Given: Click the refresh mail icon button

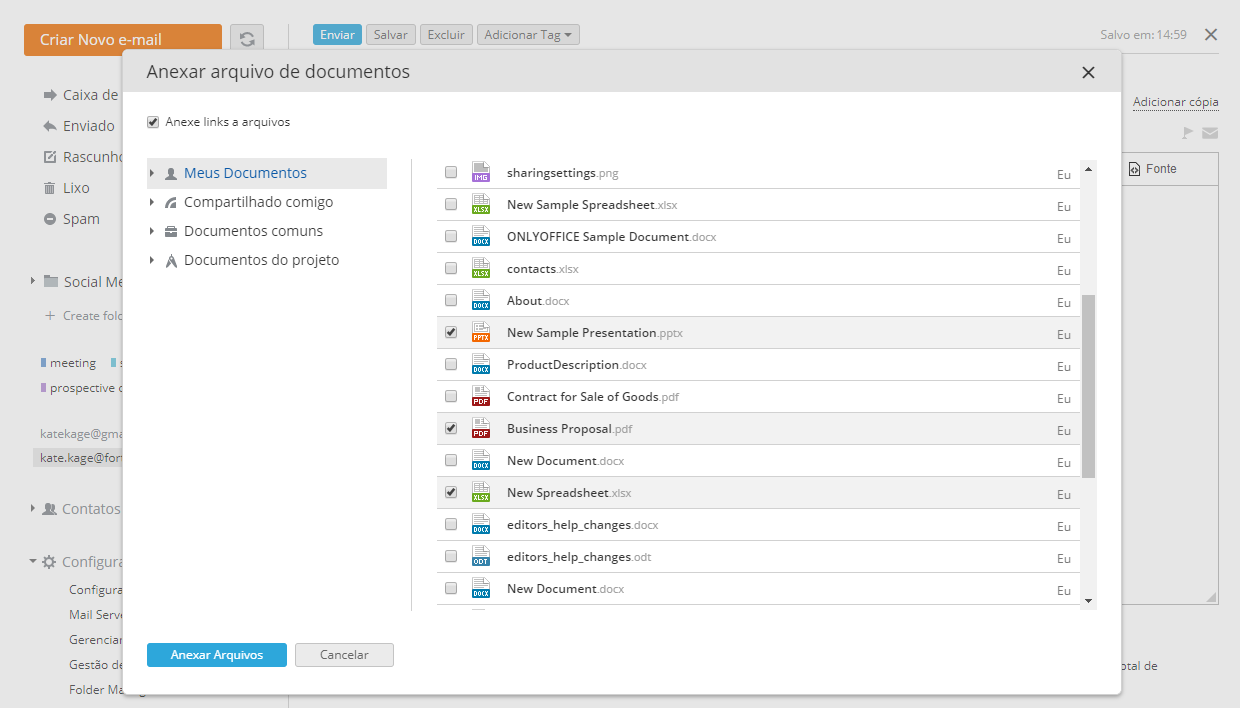Looking at the screenshot, I should pyautogui.click(x=247, y=39).
